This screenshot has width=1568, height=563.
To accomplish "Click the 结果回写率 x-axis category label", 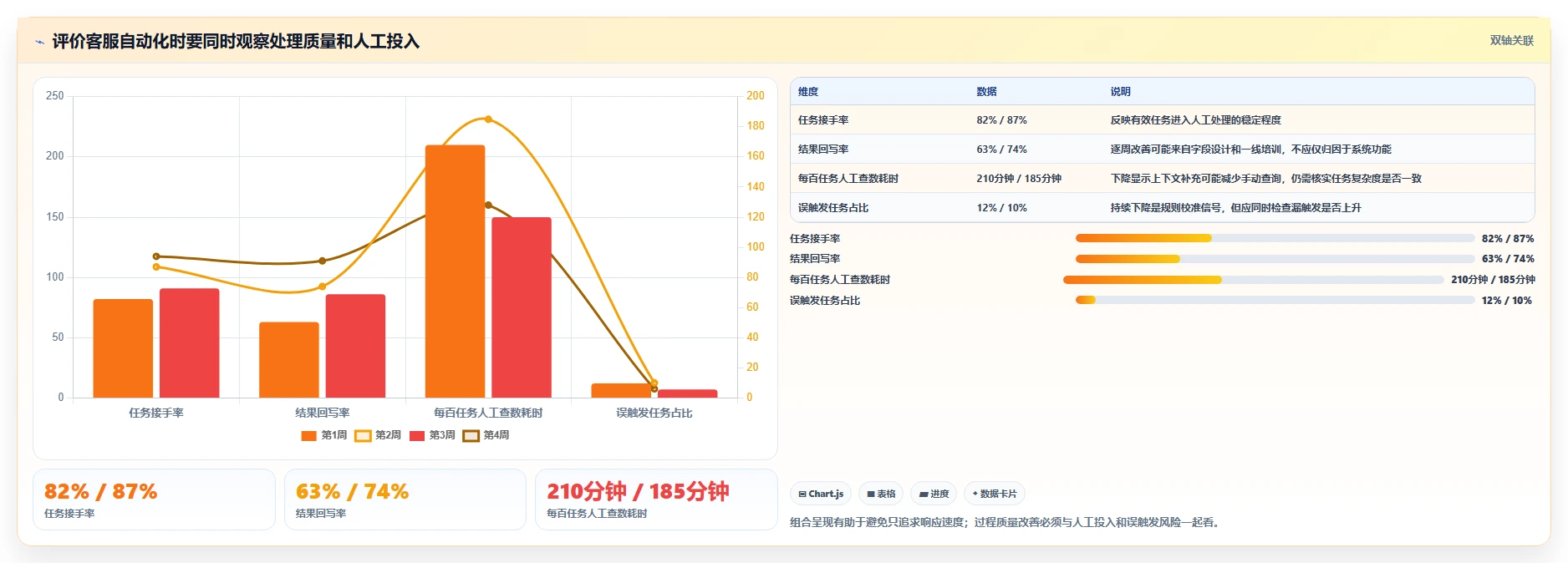I will (x=323, y=413).
